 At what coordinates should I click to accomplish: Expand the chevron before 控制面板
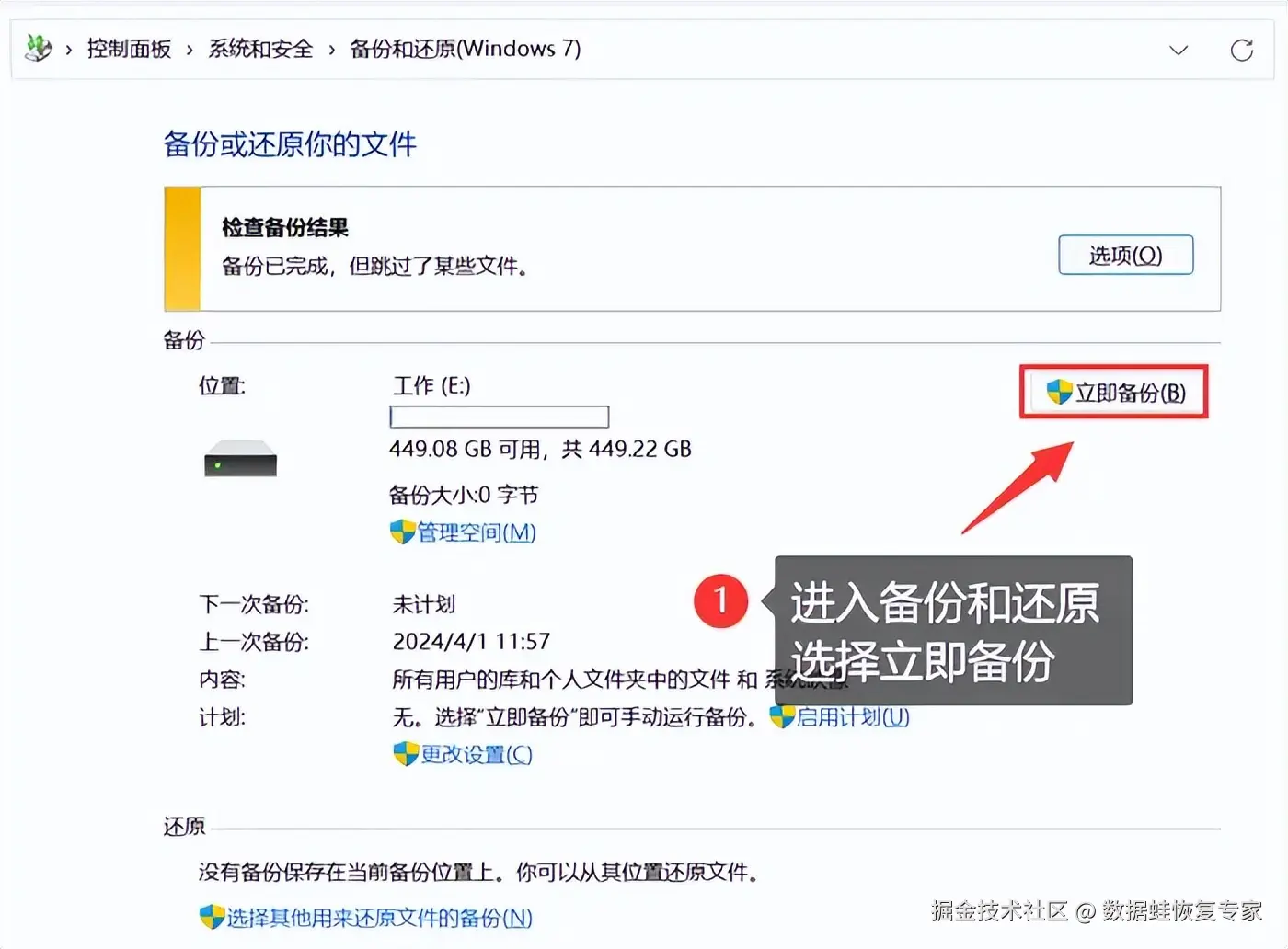coord(69,50)
